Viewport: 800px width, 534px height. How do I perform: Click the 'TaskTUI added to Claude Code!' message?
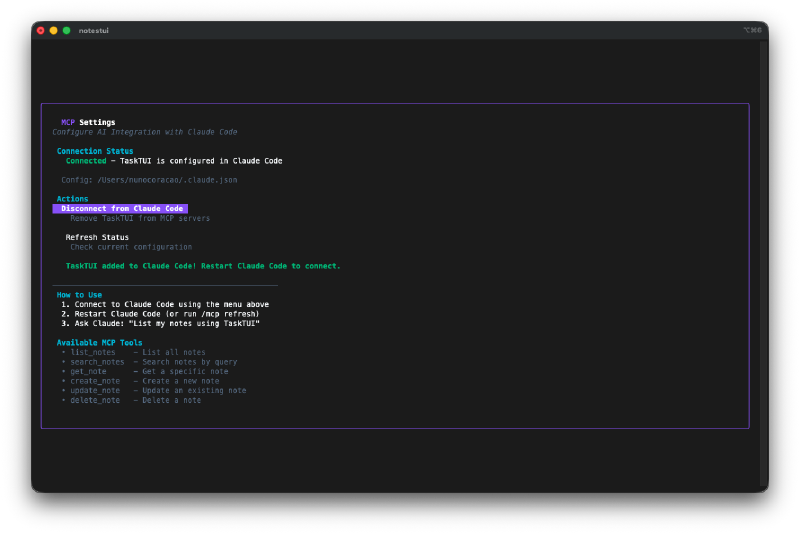[x=203, y=266]
